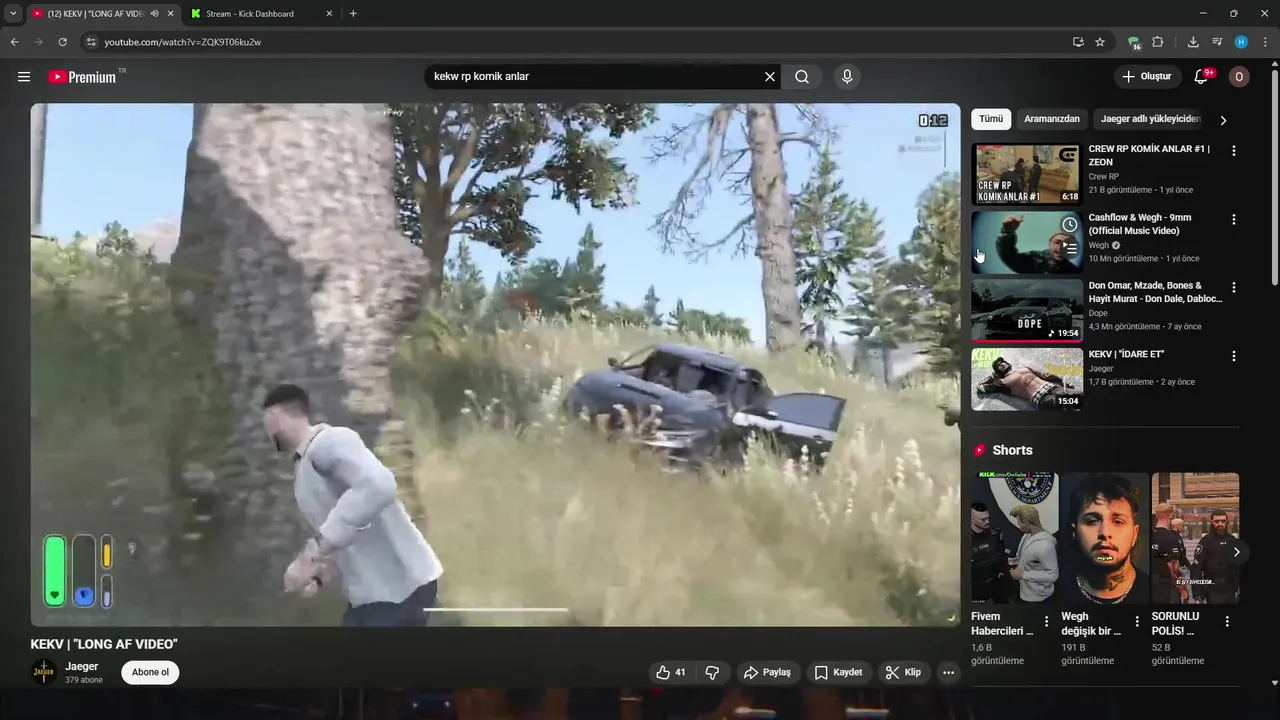Viewport: 1280px width, 720px height.
Task: Open the tab search dropdown arrow
Action: pyautogui.click(x=13, y=13)
